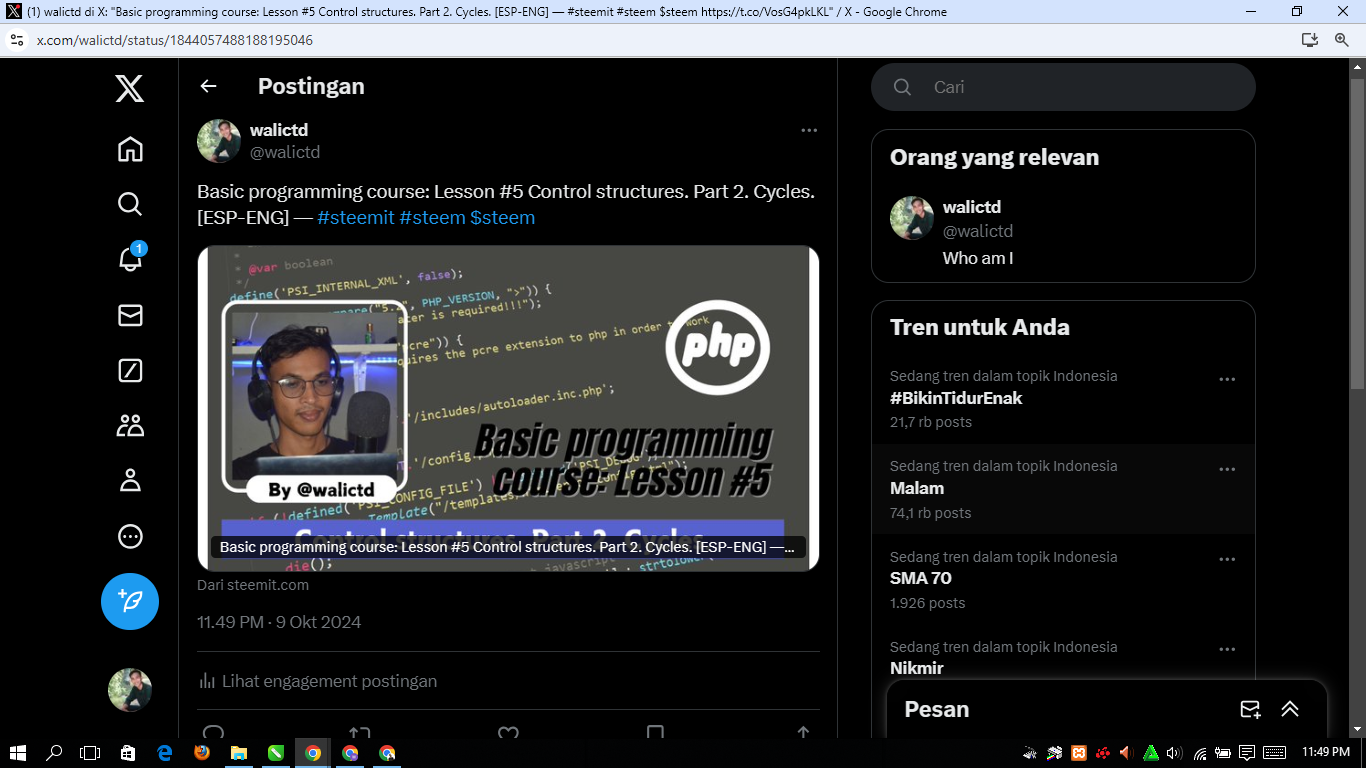Open the XAMPP tray icon

(1079, 753)
